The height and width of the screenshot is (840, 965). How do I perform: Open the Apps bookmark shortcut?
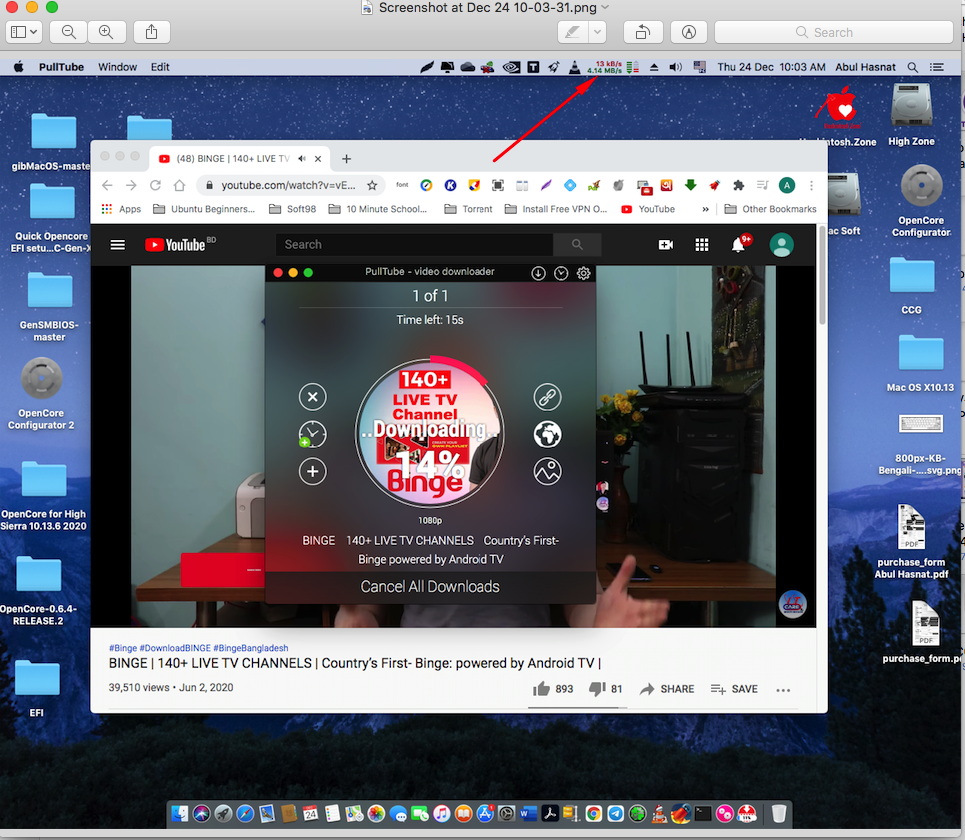click(121, 209)
